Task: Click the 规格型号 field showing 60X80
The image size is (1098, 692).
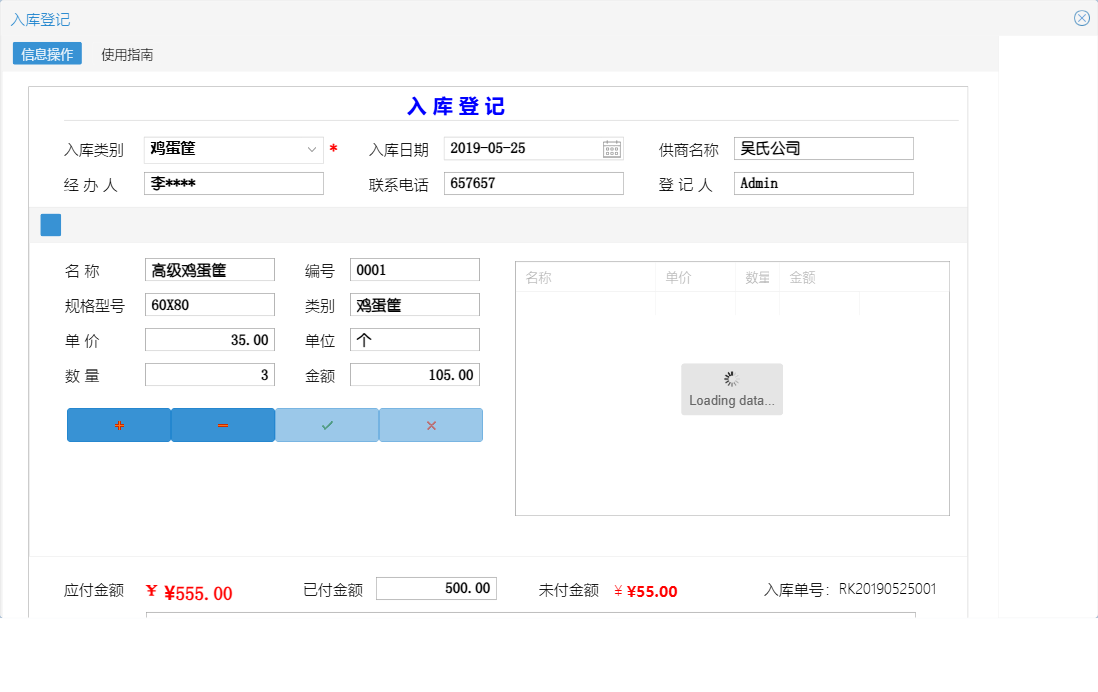Action: (x=209, y=304)
